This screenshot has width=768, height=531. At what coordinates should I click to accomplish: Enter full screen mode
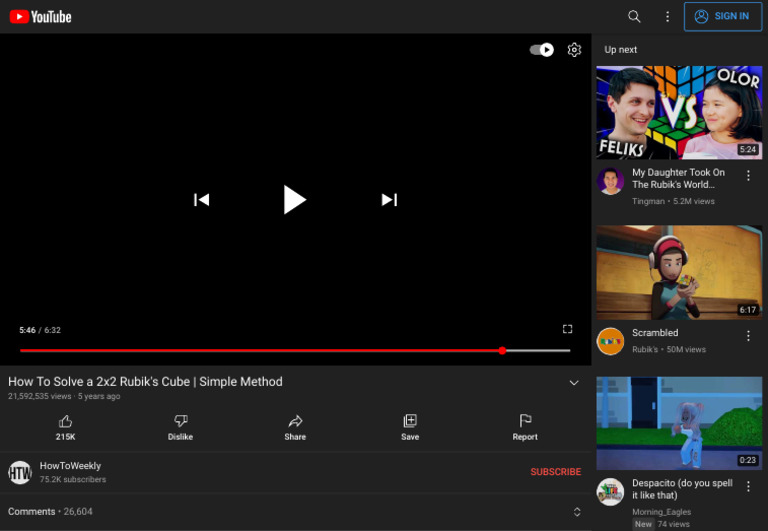(x=567, y=329)
